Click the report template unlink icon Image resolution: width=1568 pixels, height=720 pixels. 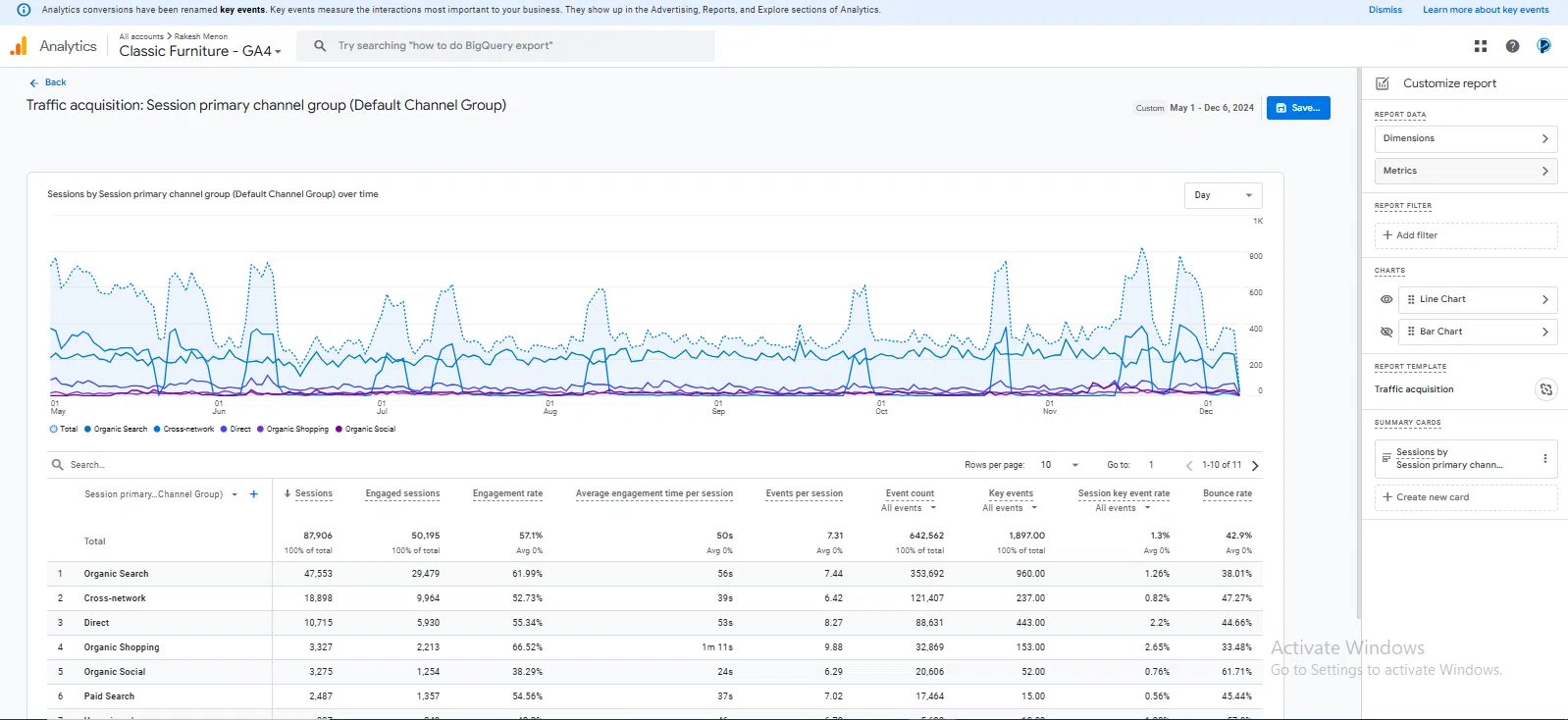coord(1545,389)
